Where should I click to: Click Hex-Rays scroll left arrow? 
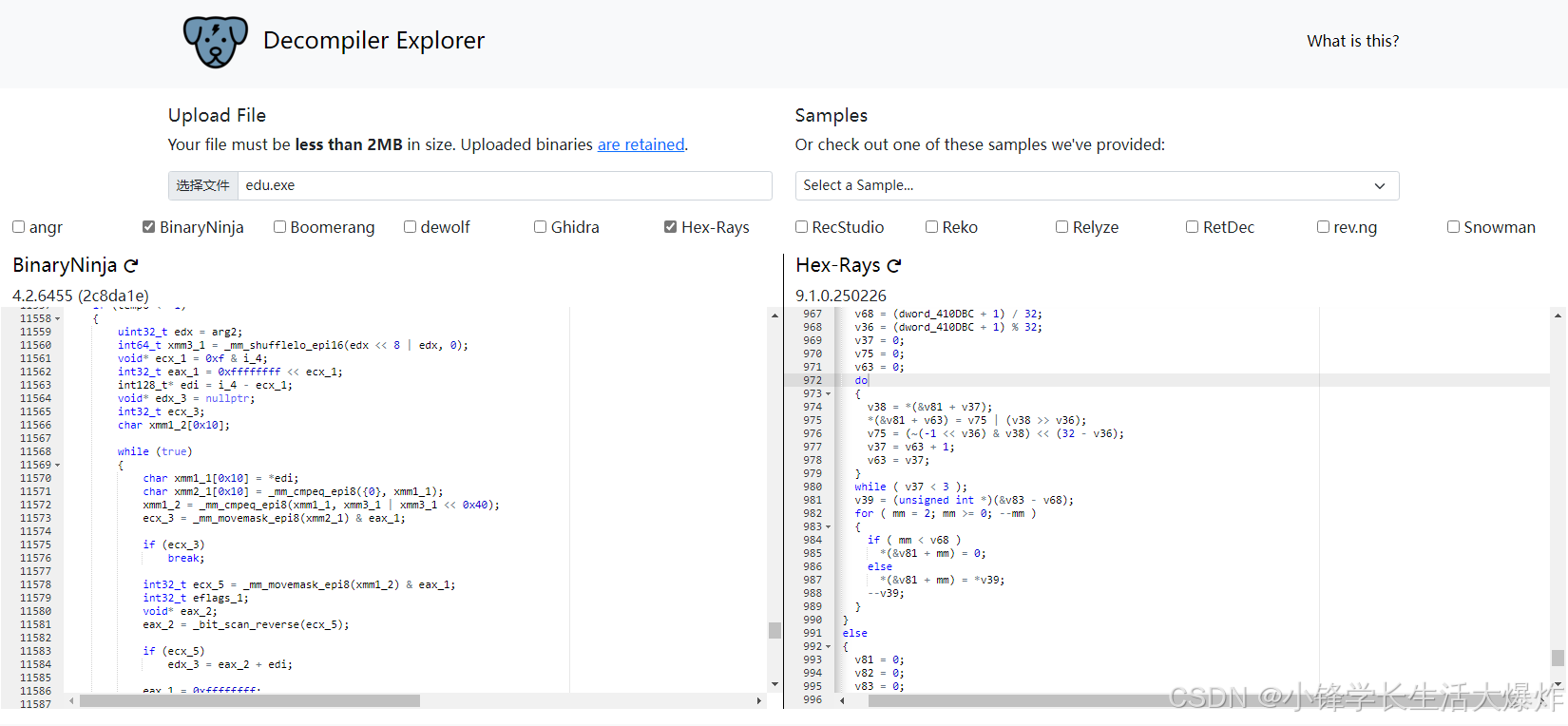[x=842, y=701]
